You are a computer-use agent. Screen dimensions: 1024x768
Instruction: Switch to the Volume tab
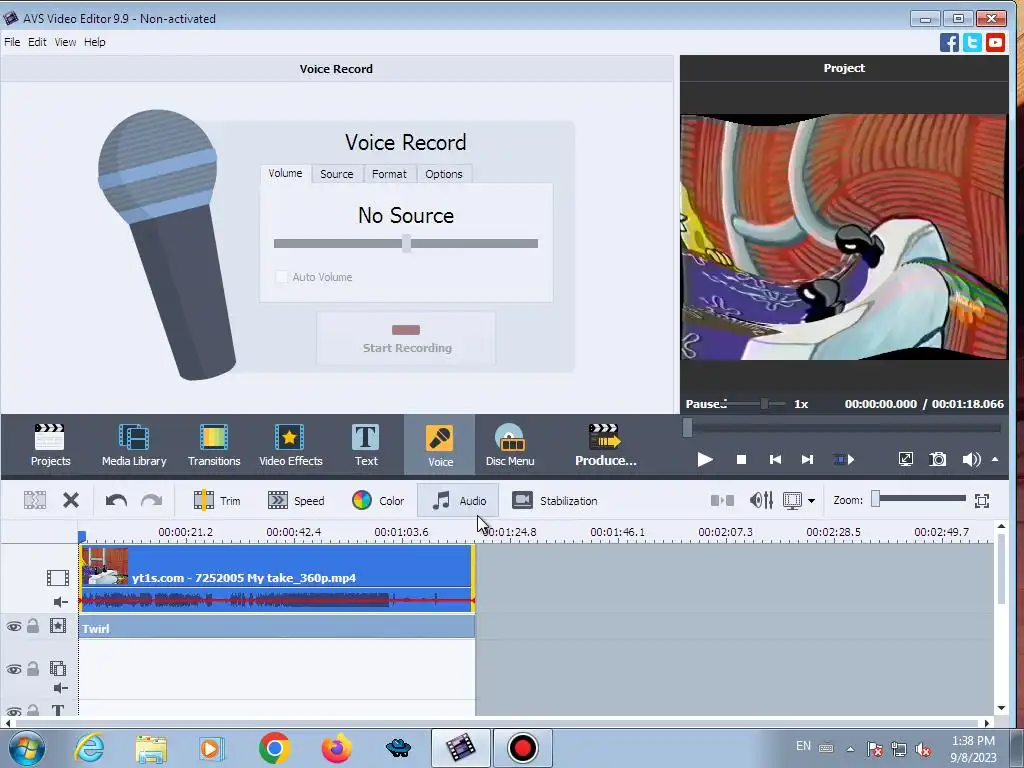(x=285, y=173)
